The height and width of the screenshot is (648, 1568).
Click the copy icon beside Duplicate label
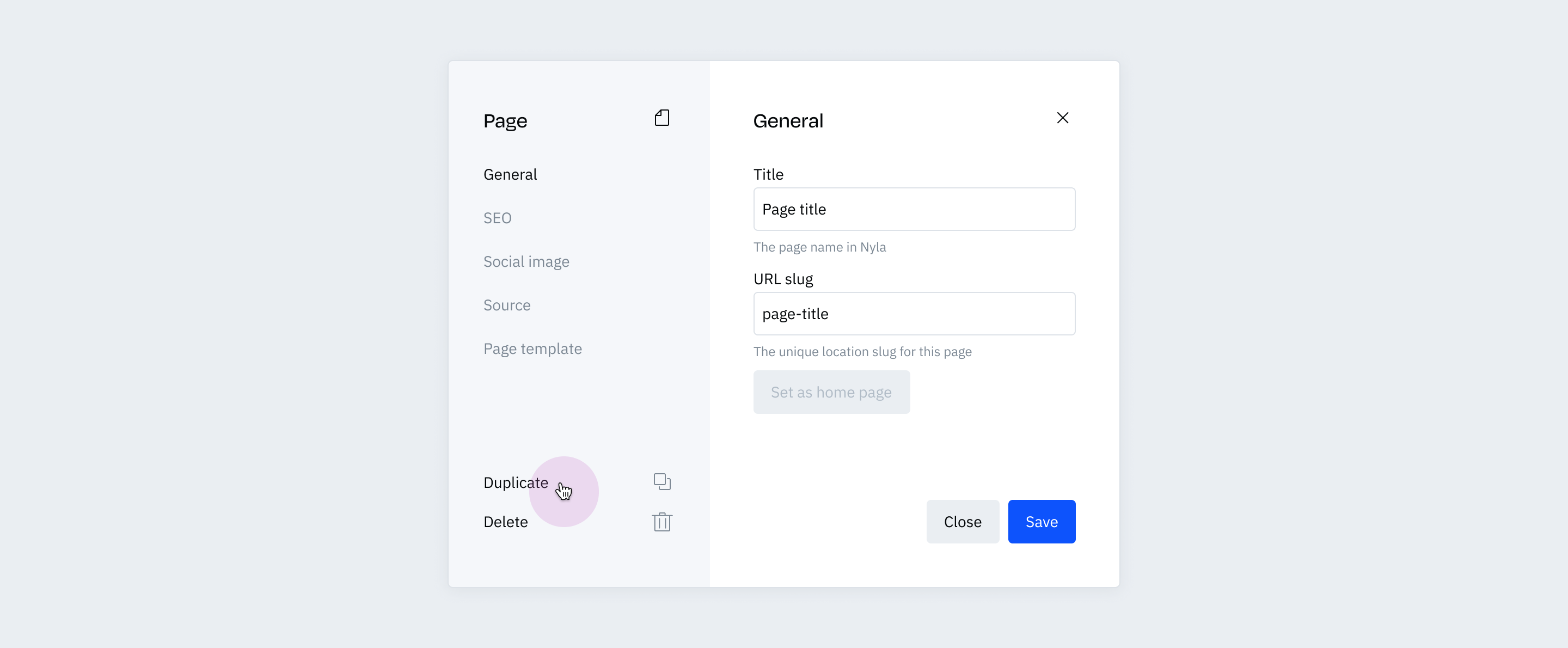[x=661, y=481]
